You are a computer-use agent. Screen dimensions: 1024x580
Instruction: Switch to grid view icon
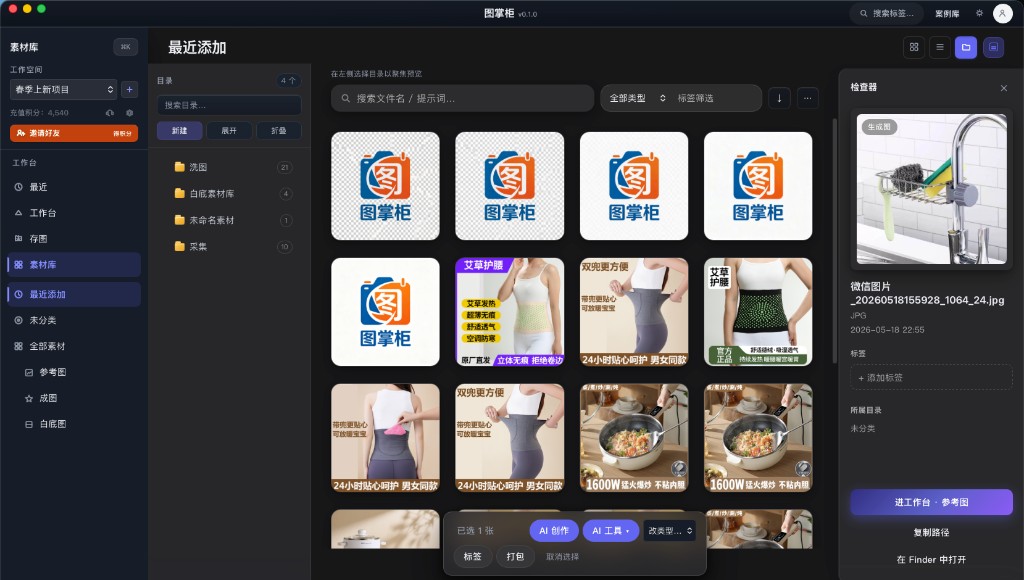click(x=914, y=47)
